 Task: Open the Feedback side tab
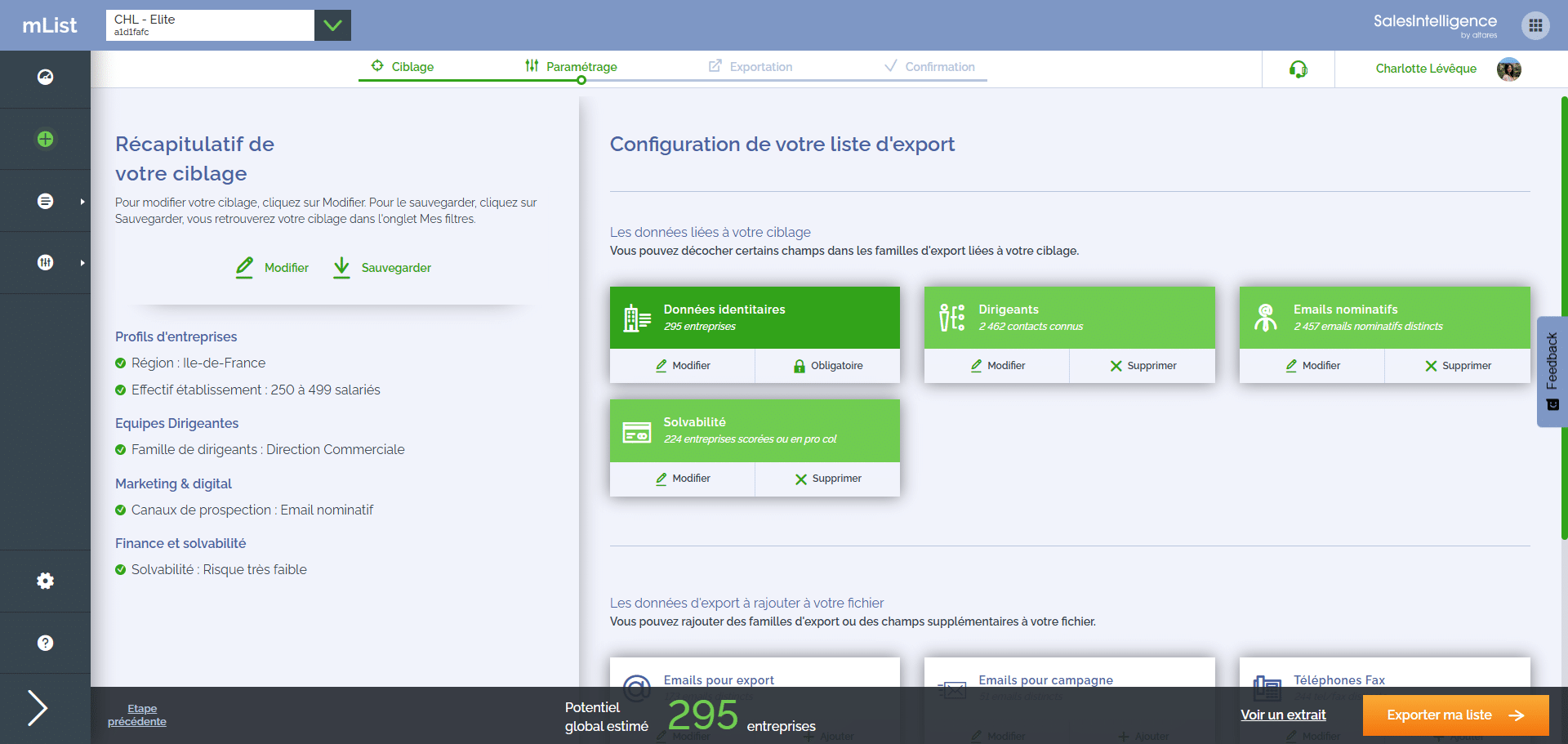(x=1552, y=372)
